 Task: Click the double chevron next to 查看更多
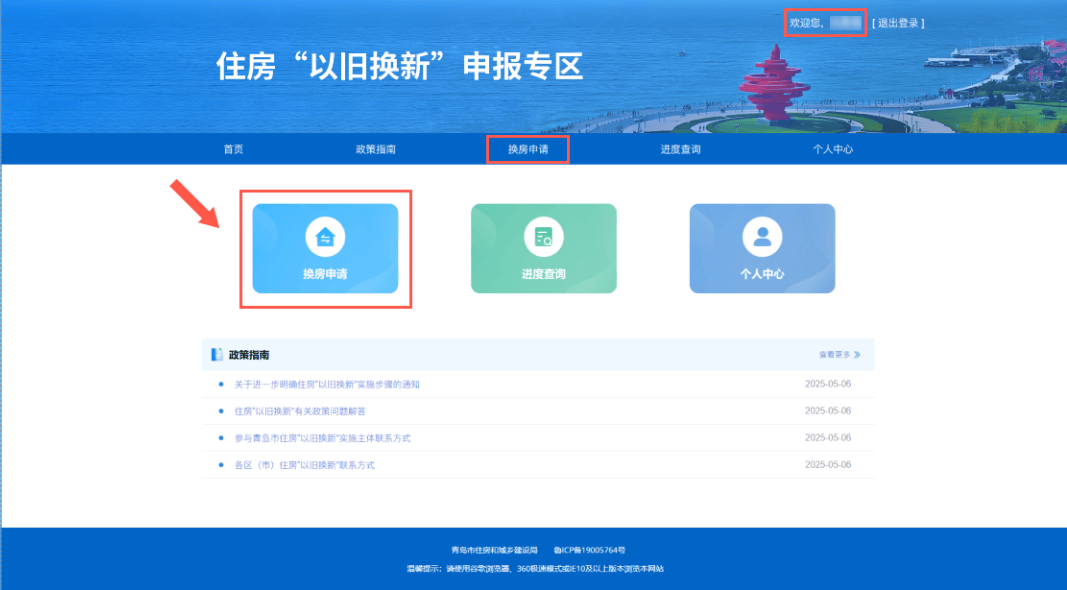(x=857, y=355)
